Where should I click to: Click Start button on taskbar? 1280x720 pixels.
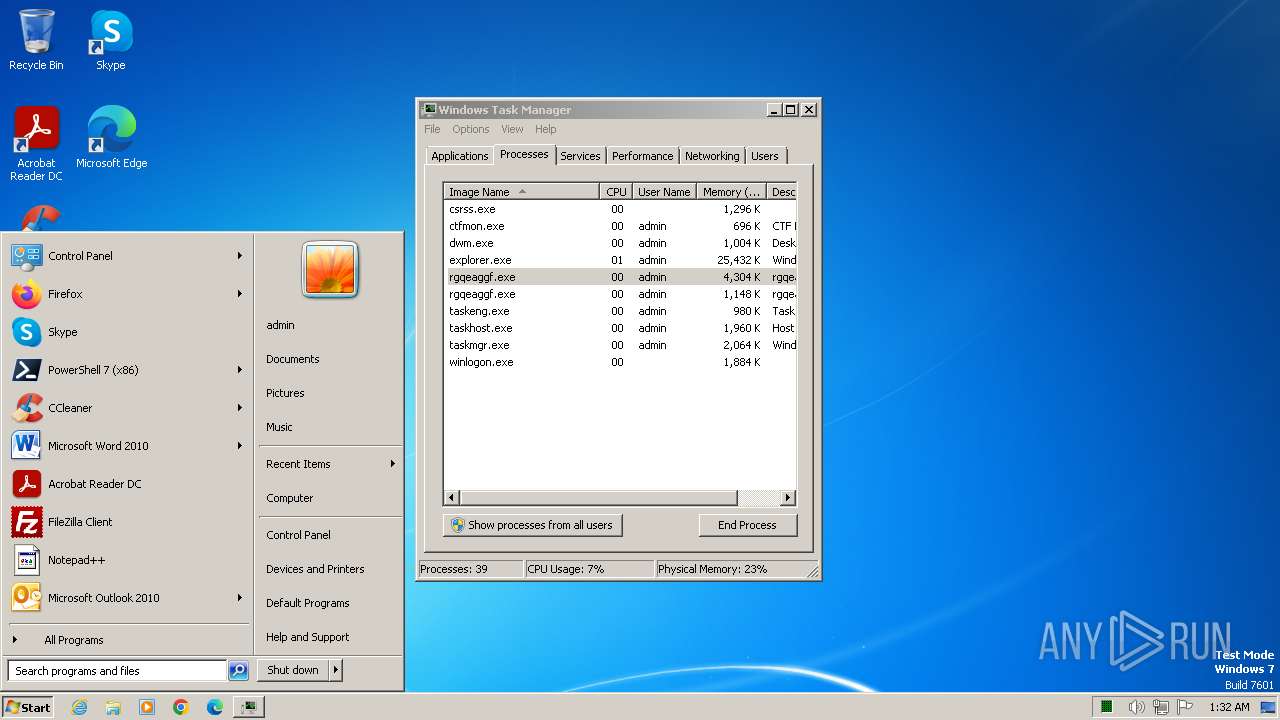[28, 707]
